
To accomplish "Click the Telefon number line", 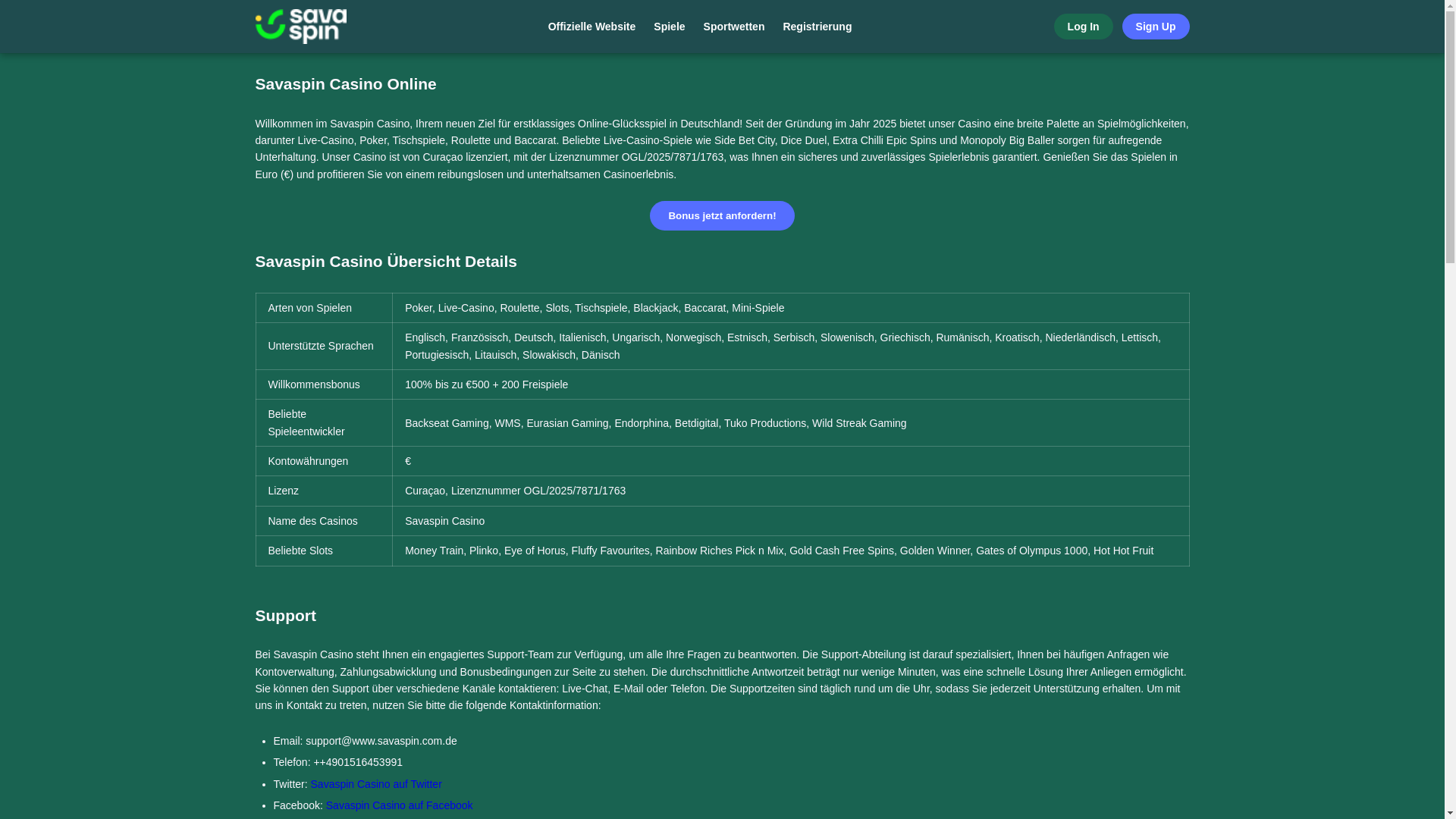I will click(x=337, y=762).
